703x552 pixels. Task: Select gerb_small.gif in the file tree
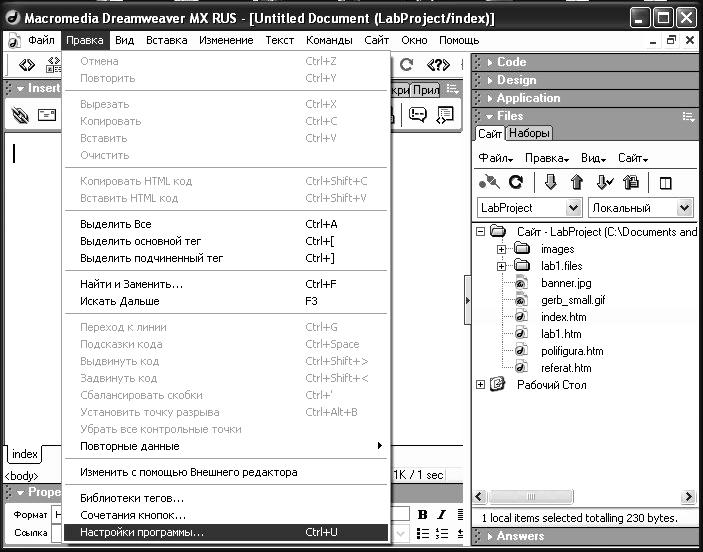click(x=573, y=300)
